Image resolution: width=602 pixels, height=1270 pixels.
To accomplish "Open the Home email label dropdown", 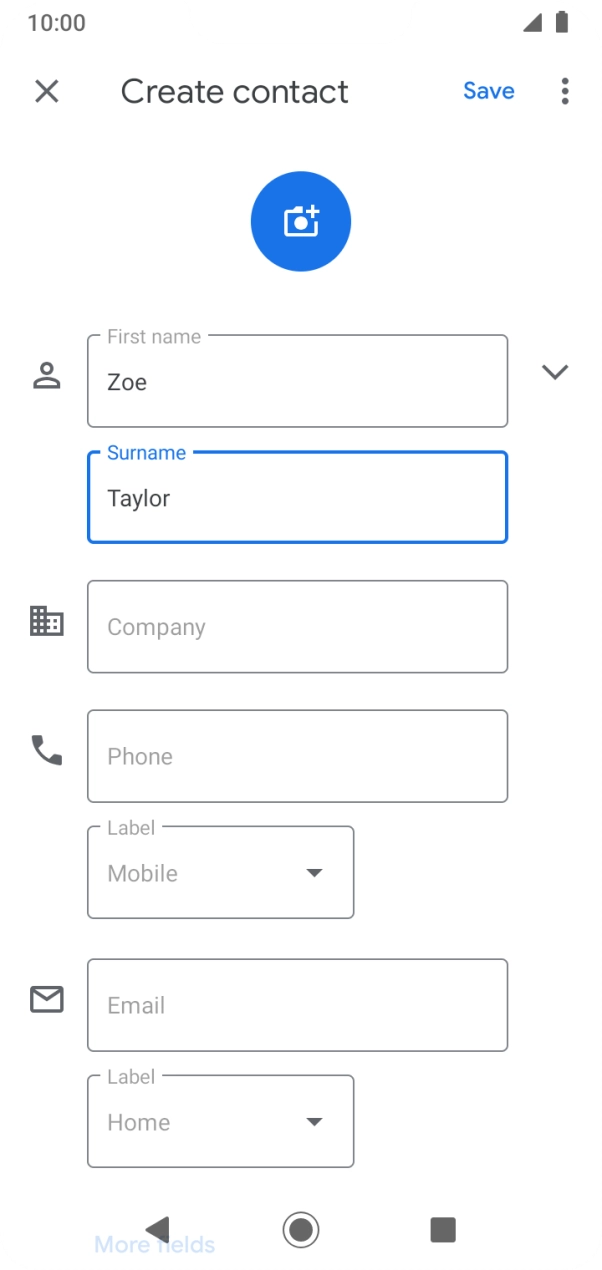I will (221, 1122).
